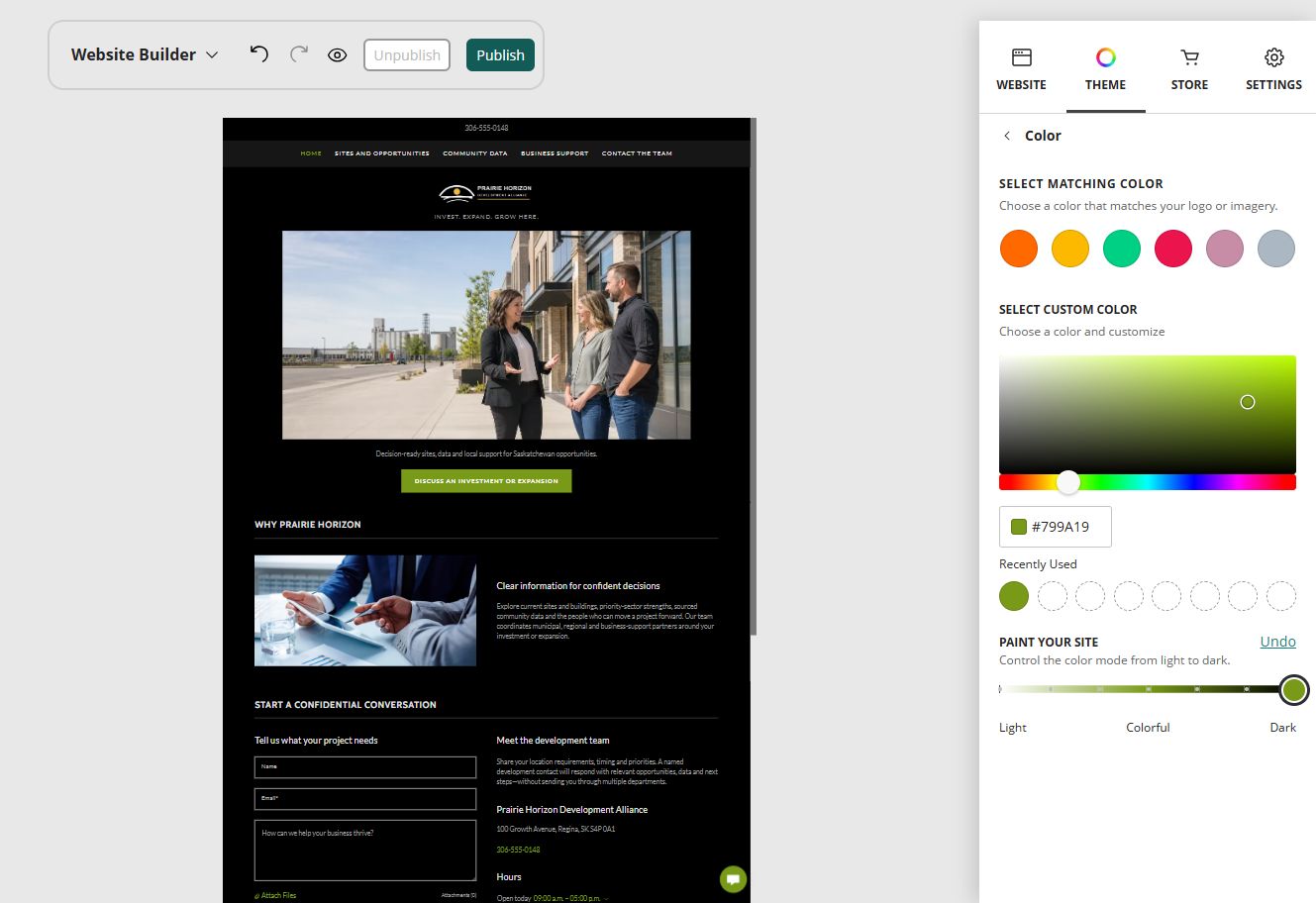Click the Colorful label under paint slider
The image size is (1316, 903).
pos(1148,728)
